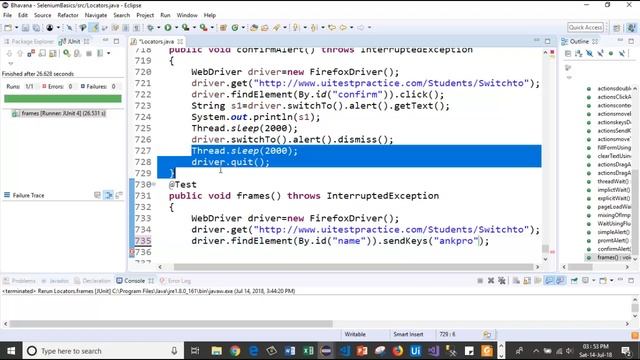
Task: Click Type here to search box
Action: coord(102,351)
